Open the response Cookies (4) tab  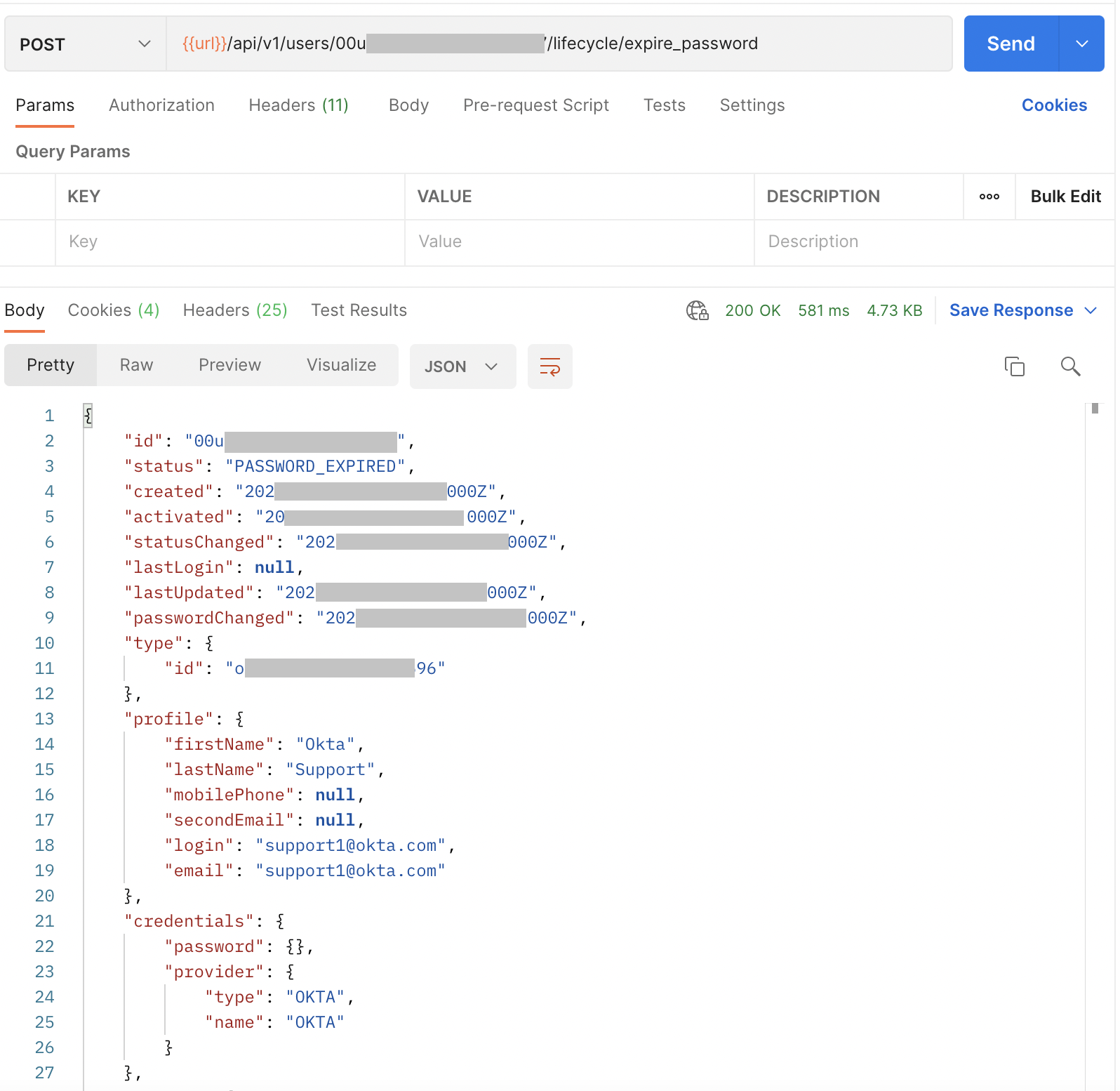coord(114,310)
